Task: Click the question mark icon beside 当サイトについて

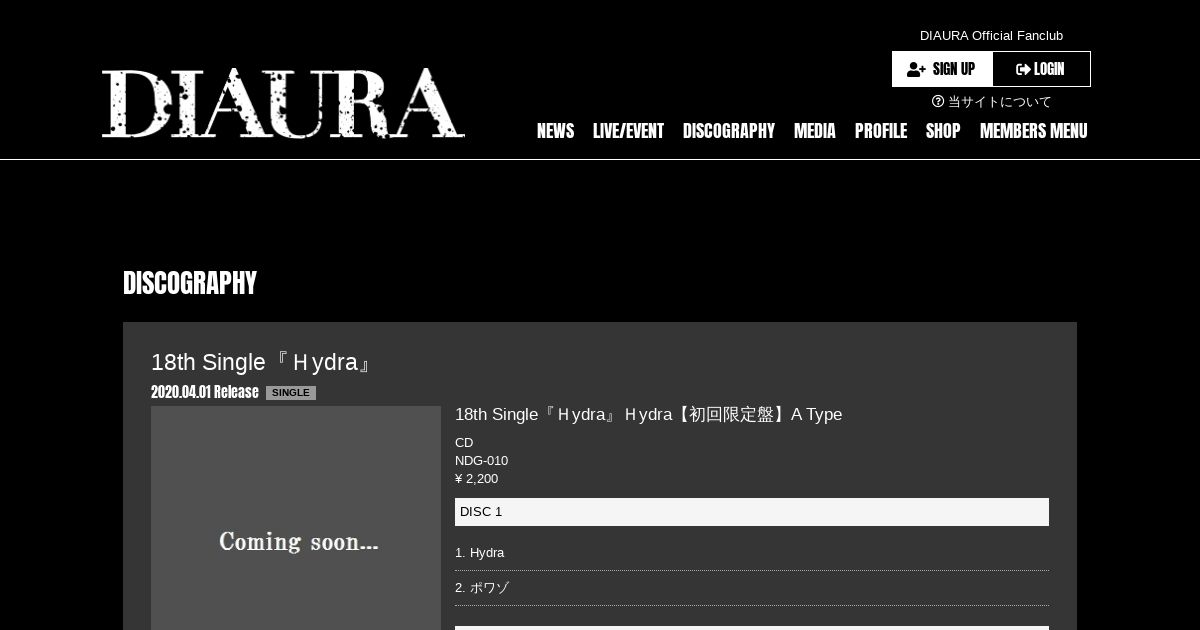Action: 938,101
